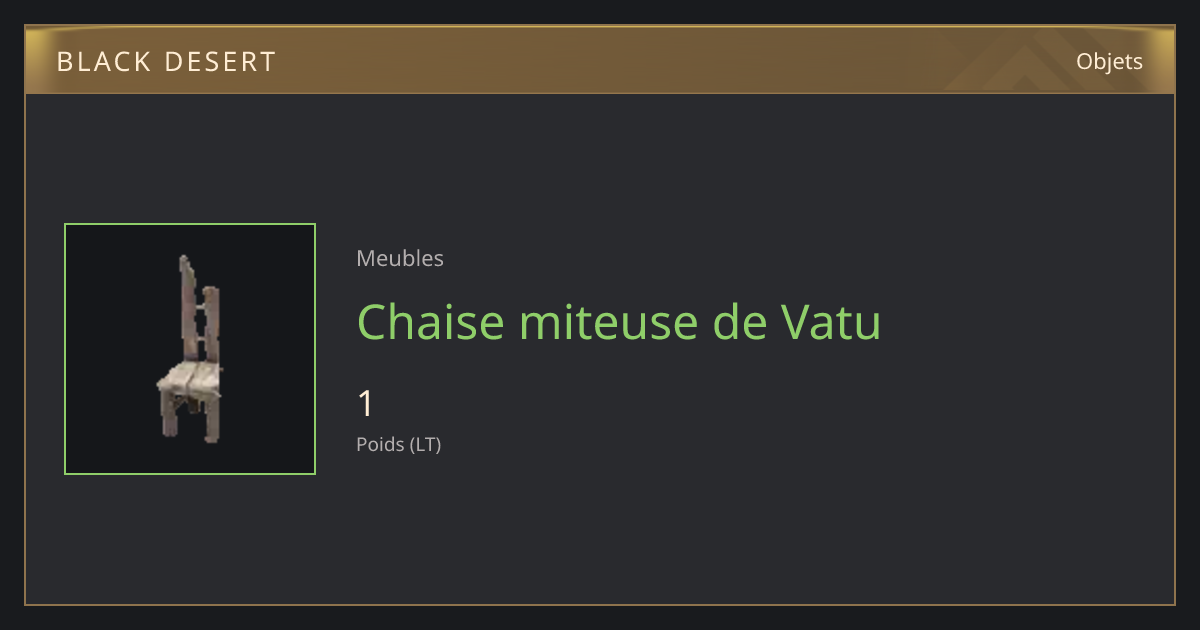Viewport: 1200px width, 630px height.
Task: Click the dark empty area below Poids
Action: [700, 530]
